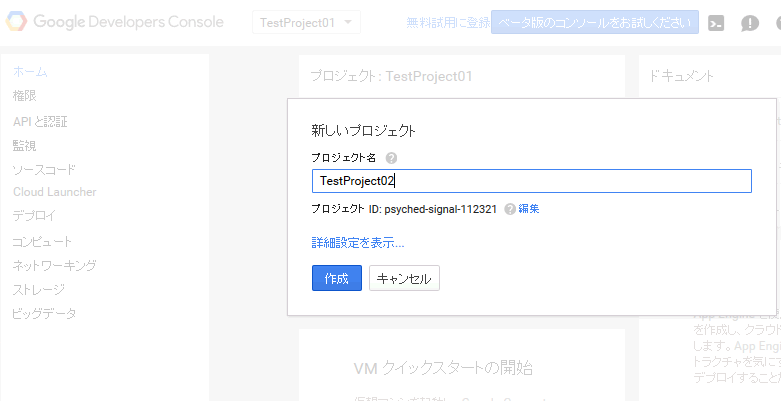Viewport: 781px width, 401px height.
Task: Open コンピュート in the sidebar
Action: [42, 242]
